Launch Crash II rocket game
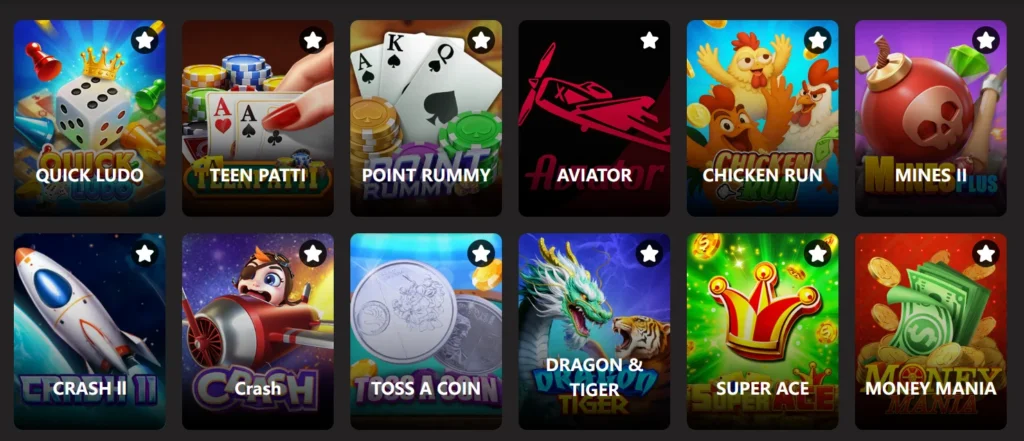The height and width of the screenshot is (441, 1024). click(x=89, y=331)
